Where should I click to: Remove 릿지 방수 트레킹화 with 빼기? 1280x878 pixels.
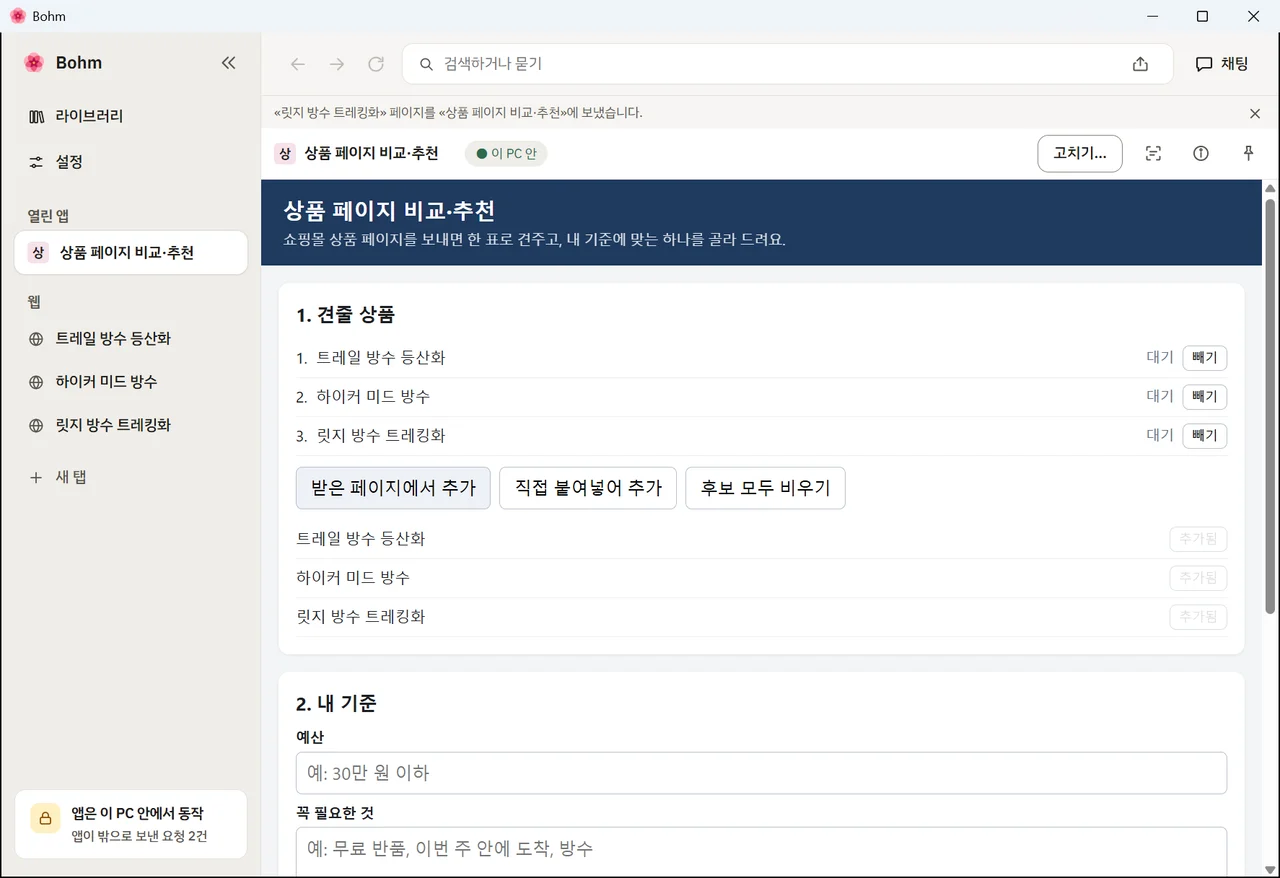click(x=1205, y=436)
